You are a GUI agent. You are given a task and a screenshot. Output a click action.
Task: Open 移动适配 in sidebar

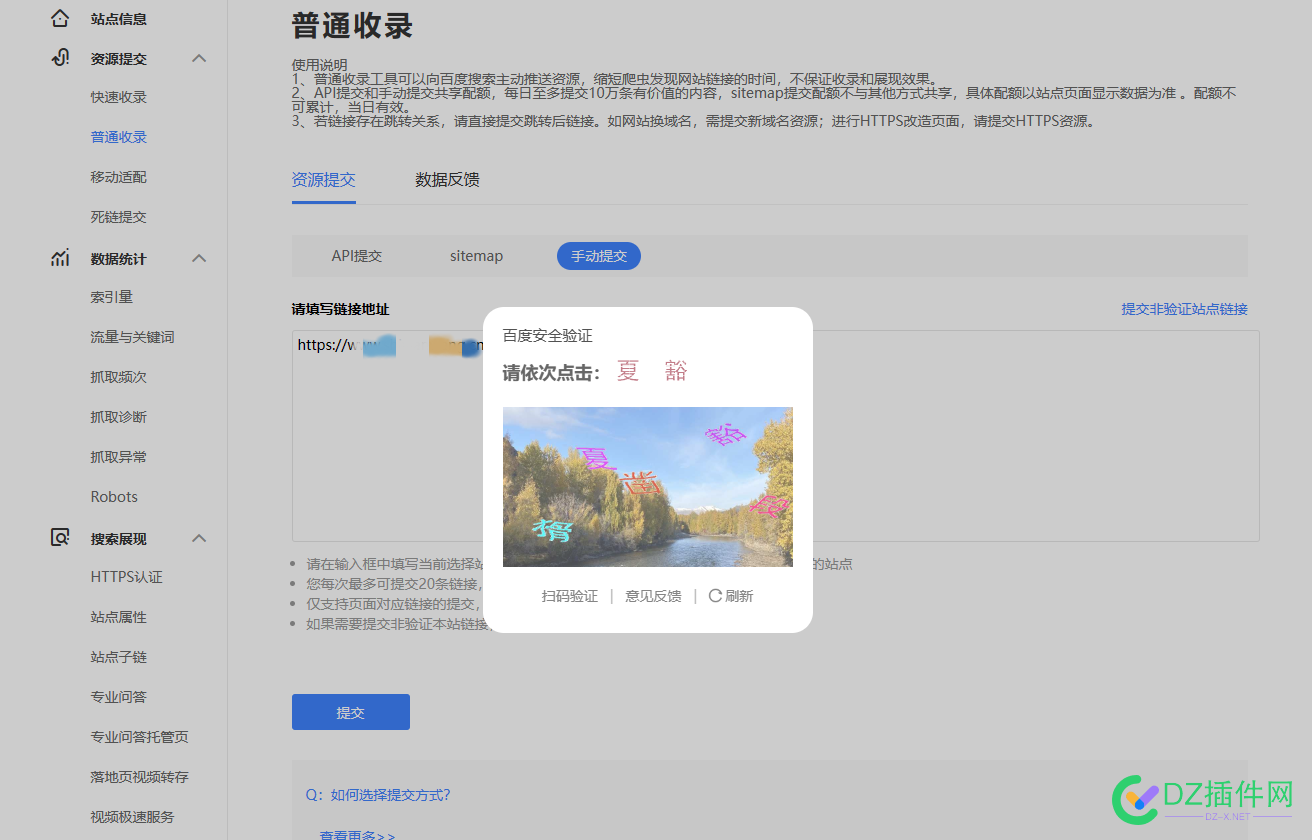[118, 177]
